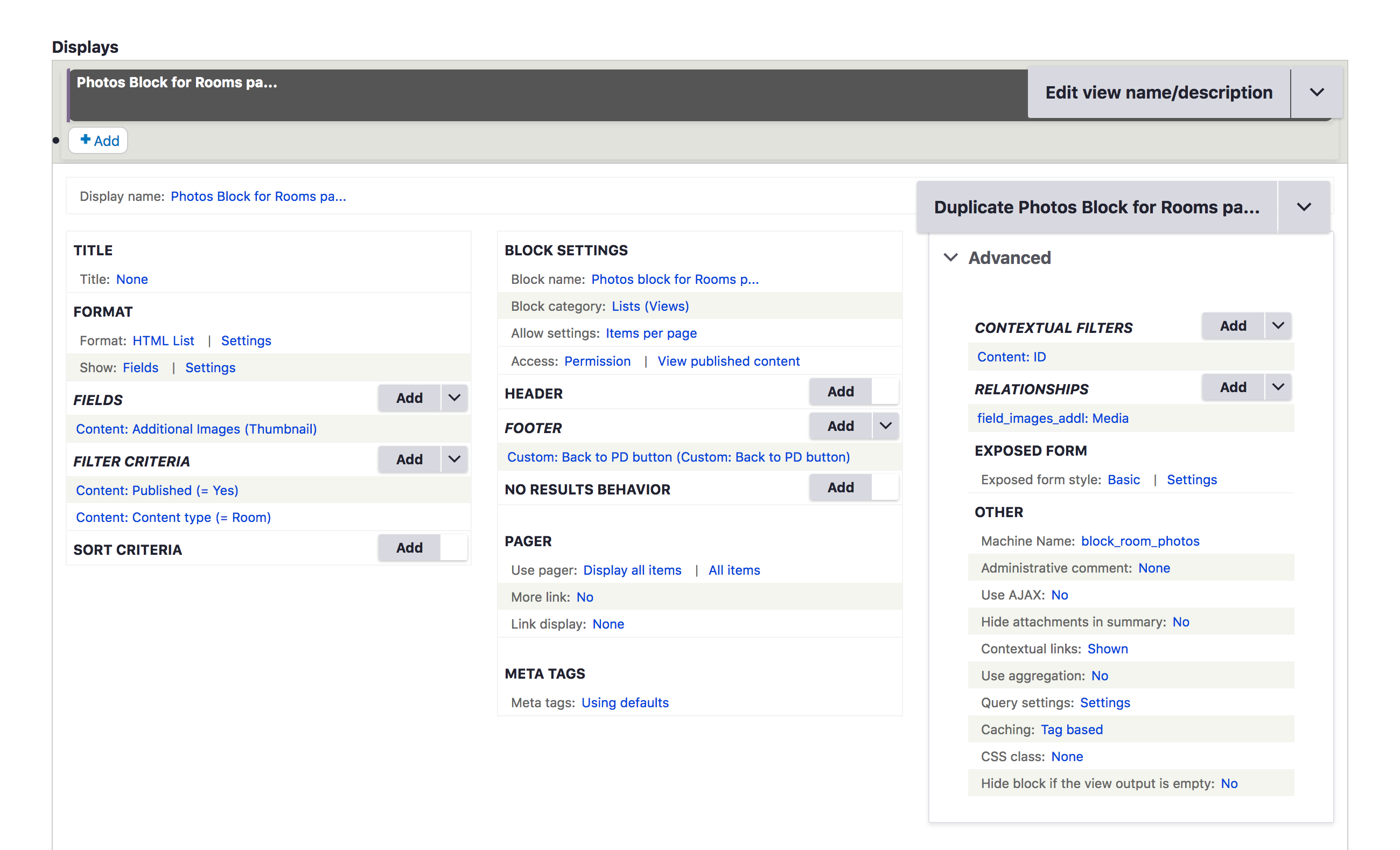Image resolution: width=1400 pixels, height=850 pixels.
Task: Add a new Relationship
Action: coord(1232,387)
